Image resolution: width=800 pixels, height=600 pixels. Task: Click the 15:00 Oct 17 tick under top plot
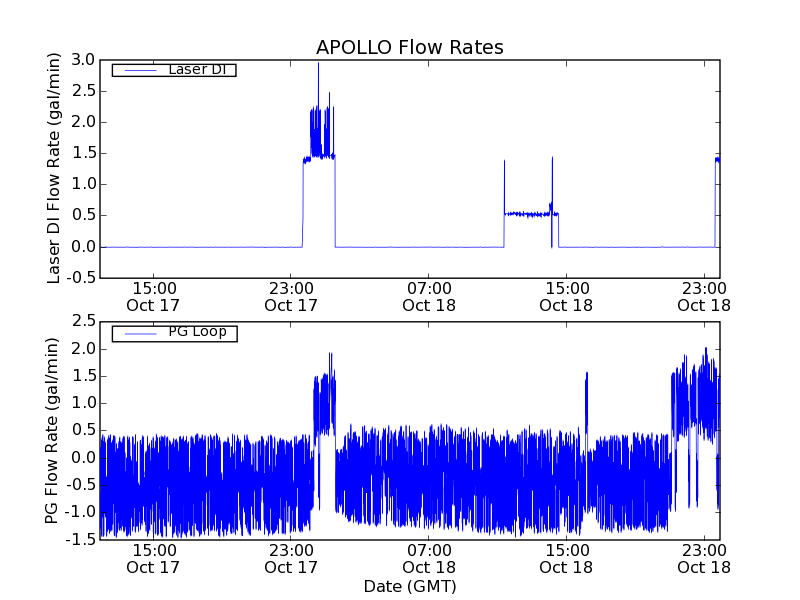tap(153, 296)
